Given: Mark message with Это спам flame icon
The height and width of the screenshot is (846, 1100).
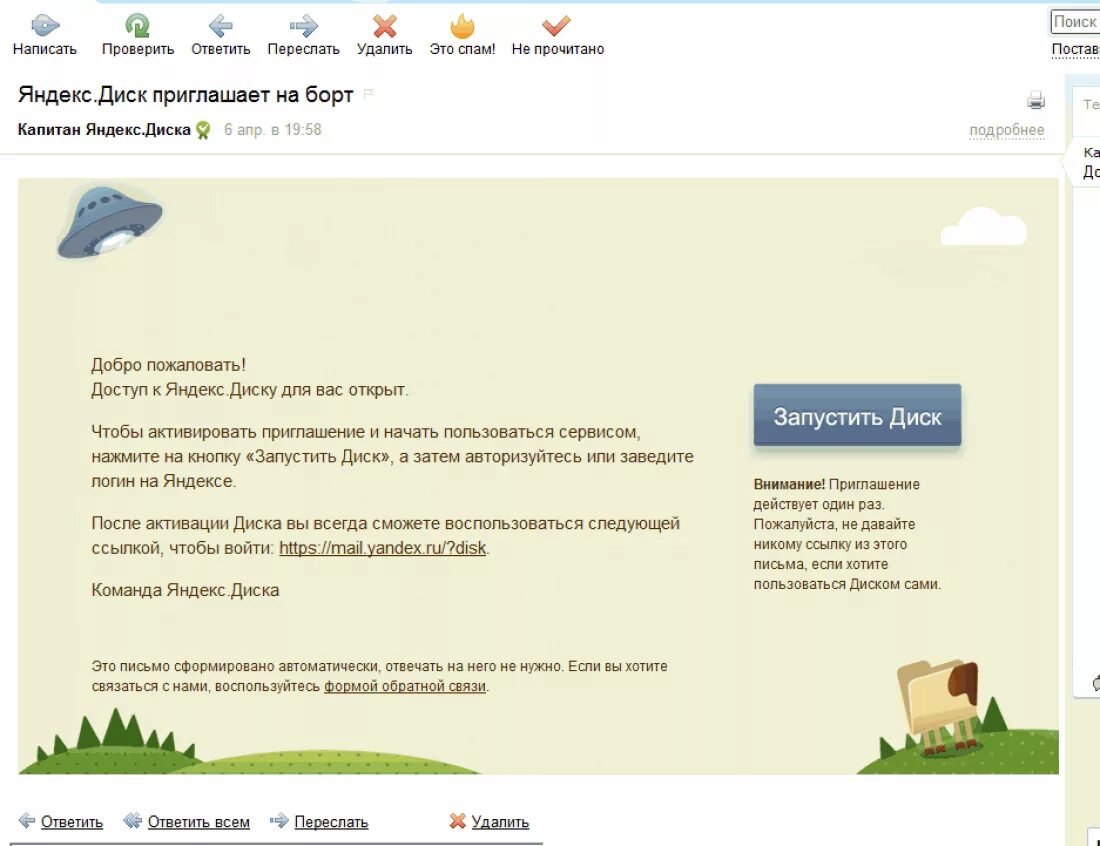Looking at the screenshot, I should point(462,26).
